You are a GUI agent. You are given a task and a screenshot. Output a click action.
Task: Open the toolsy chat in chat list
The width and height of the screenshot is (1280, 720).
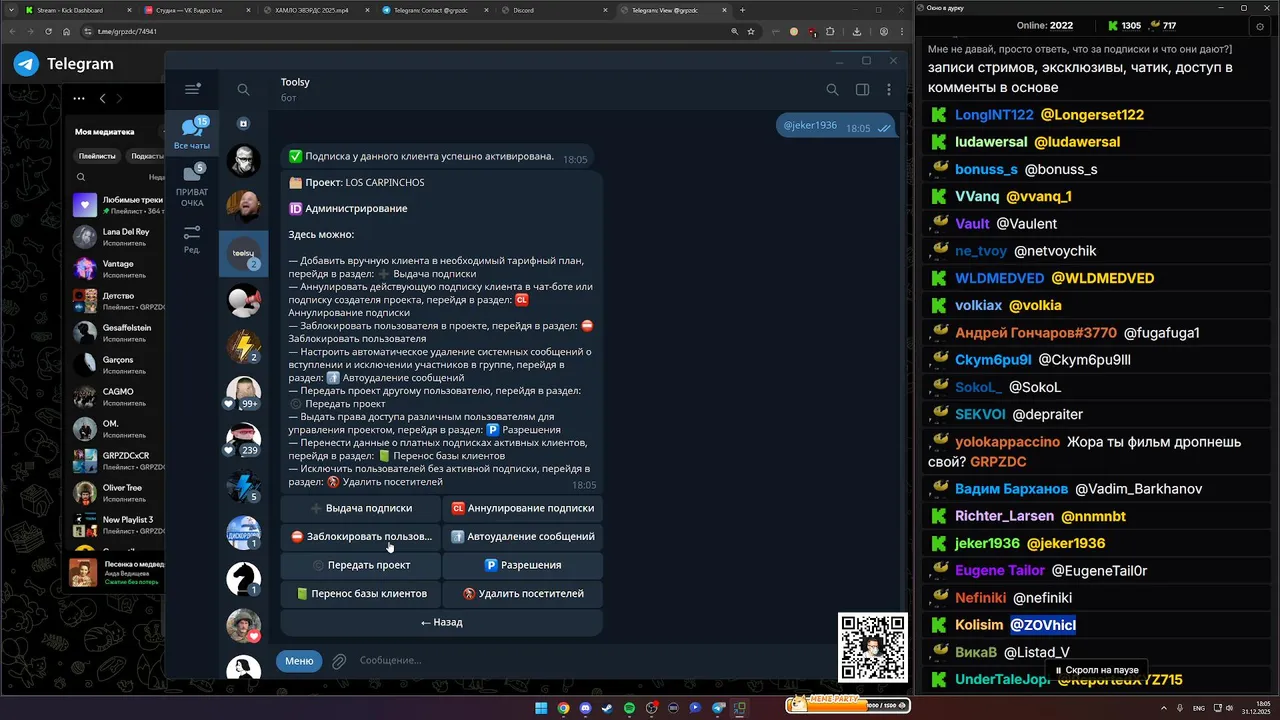point(243,254)
